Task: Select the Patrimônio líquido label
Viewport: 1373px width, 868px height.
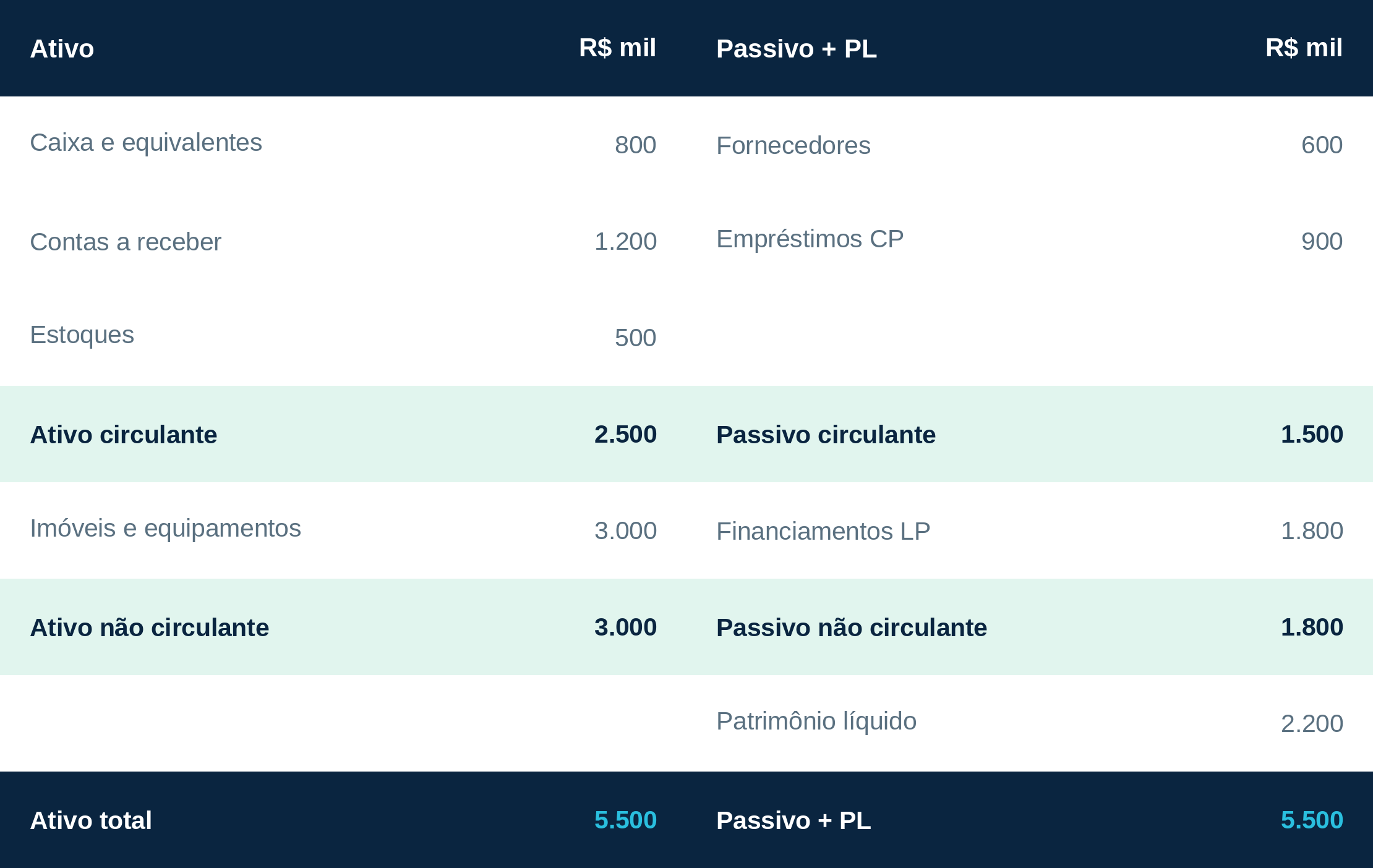Action: tap(816, 722)
